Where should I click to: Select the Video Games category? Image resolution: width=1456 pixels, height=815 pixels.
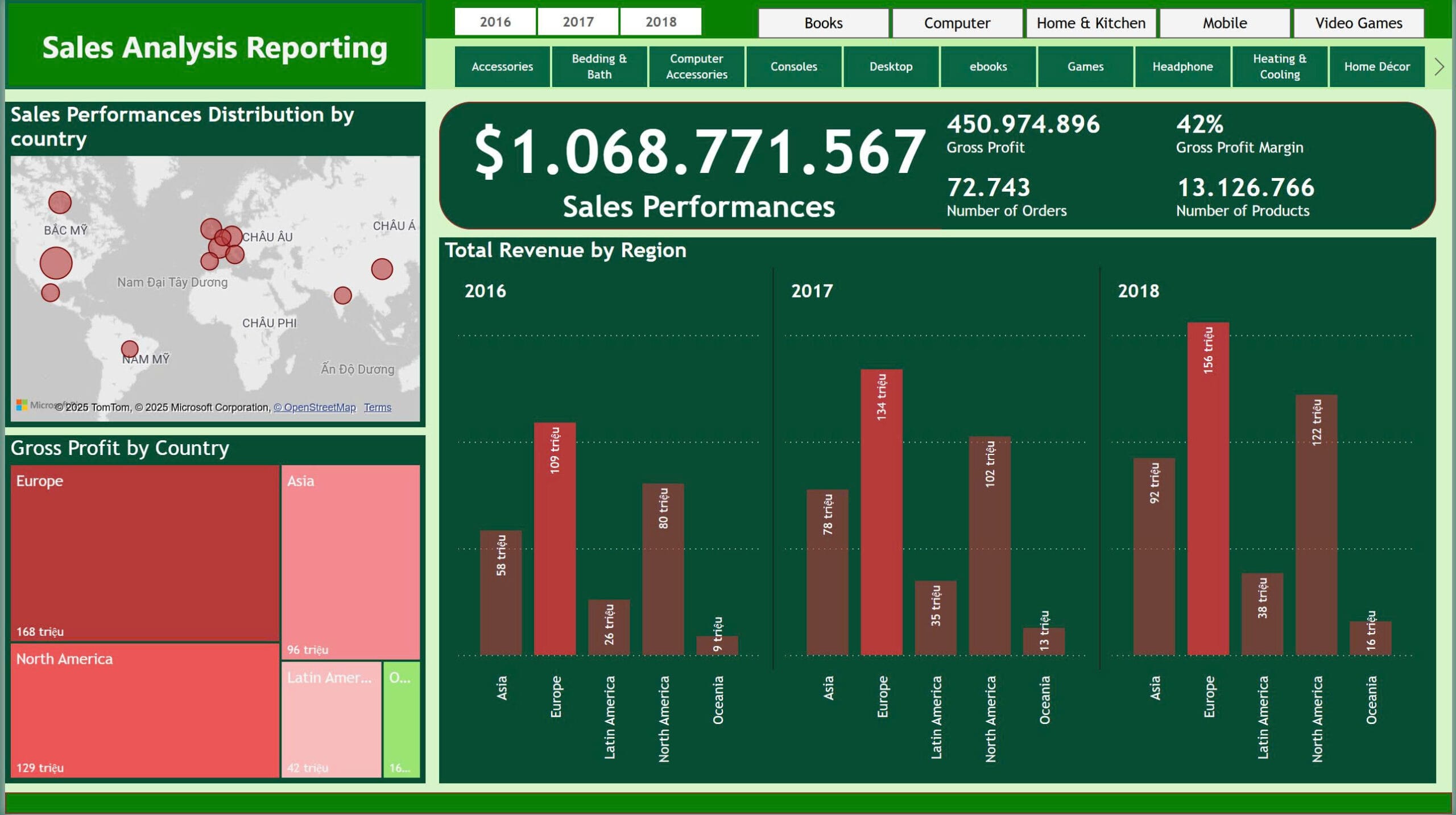coord(1358,23)
